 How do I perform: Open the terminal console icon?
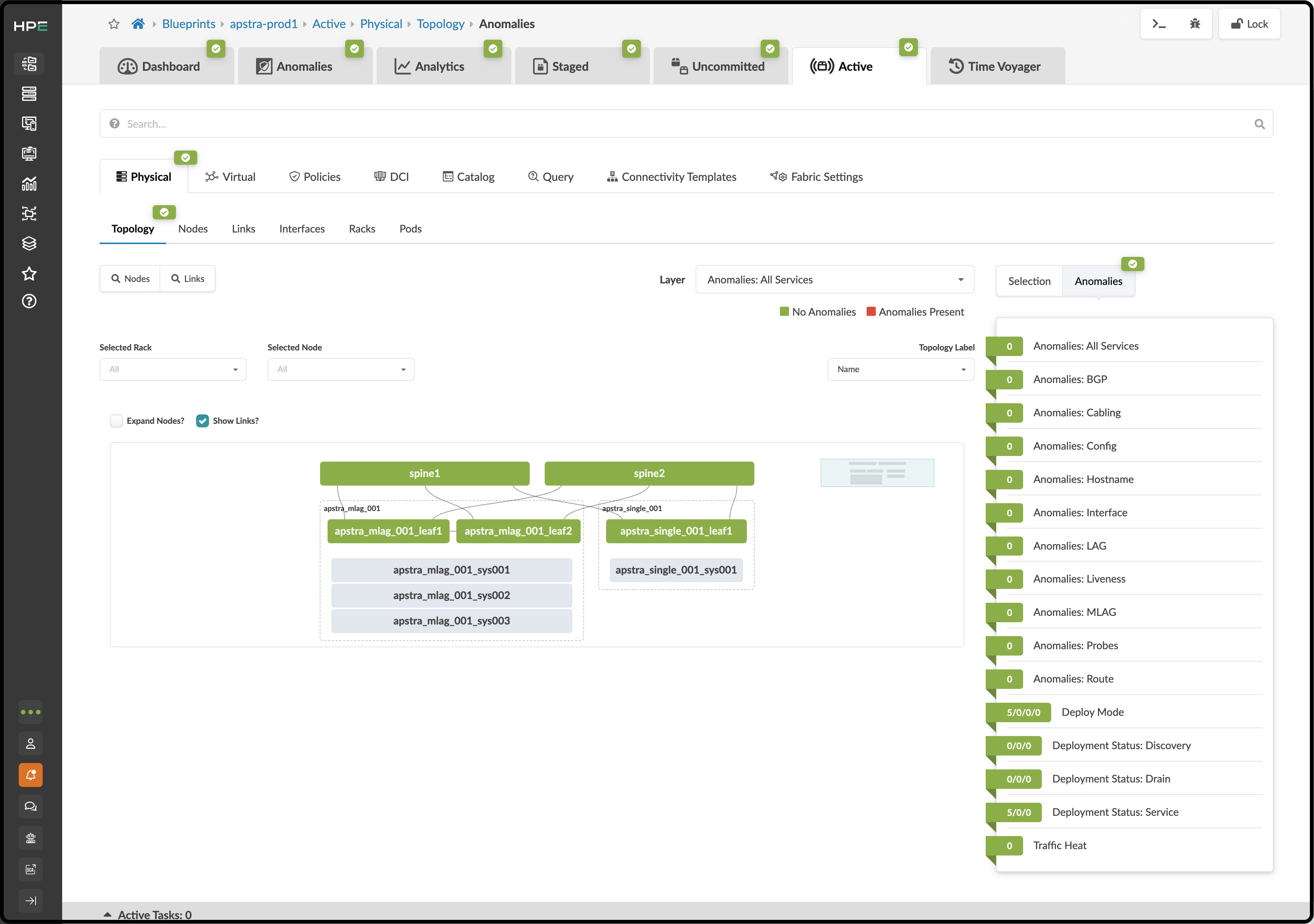[x=1159, y=24]
